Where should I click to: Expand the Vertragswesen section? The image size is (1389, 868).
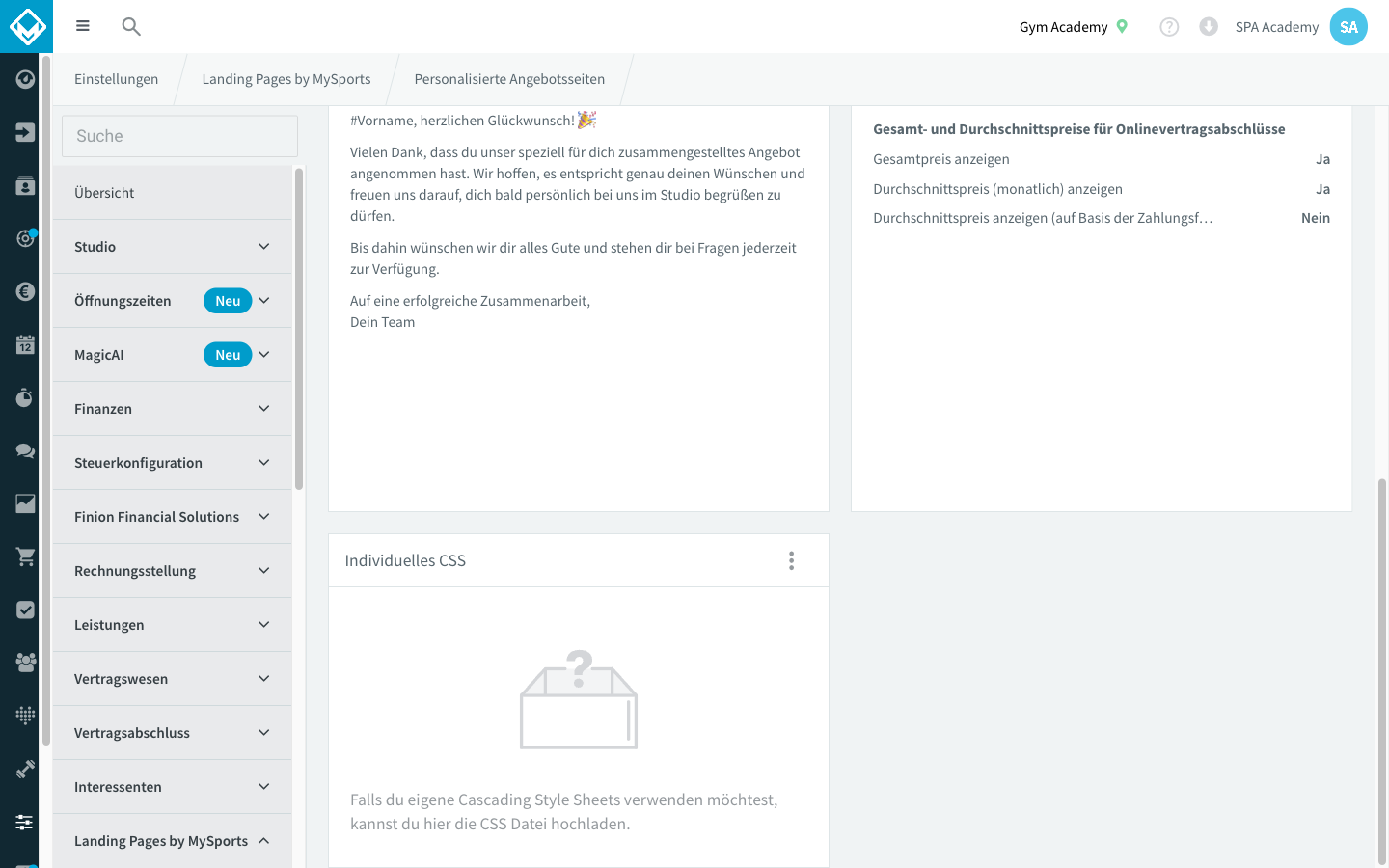pos(173,679)
